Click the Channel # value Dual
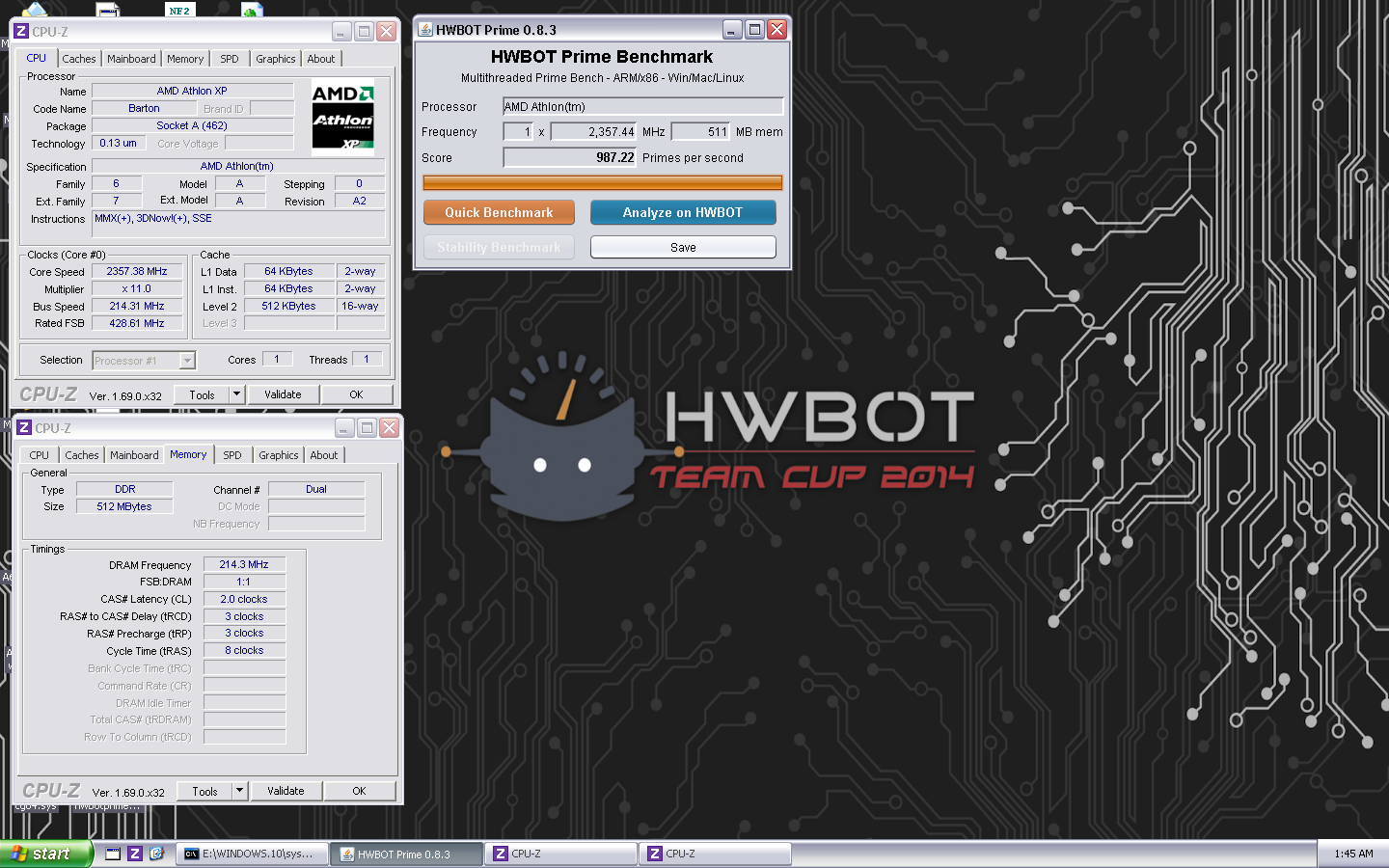 [x=316, y=489]
